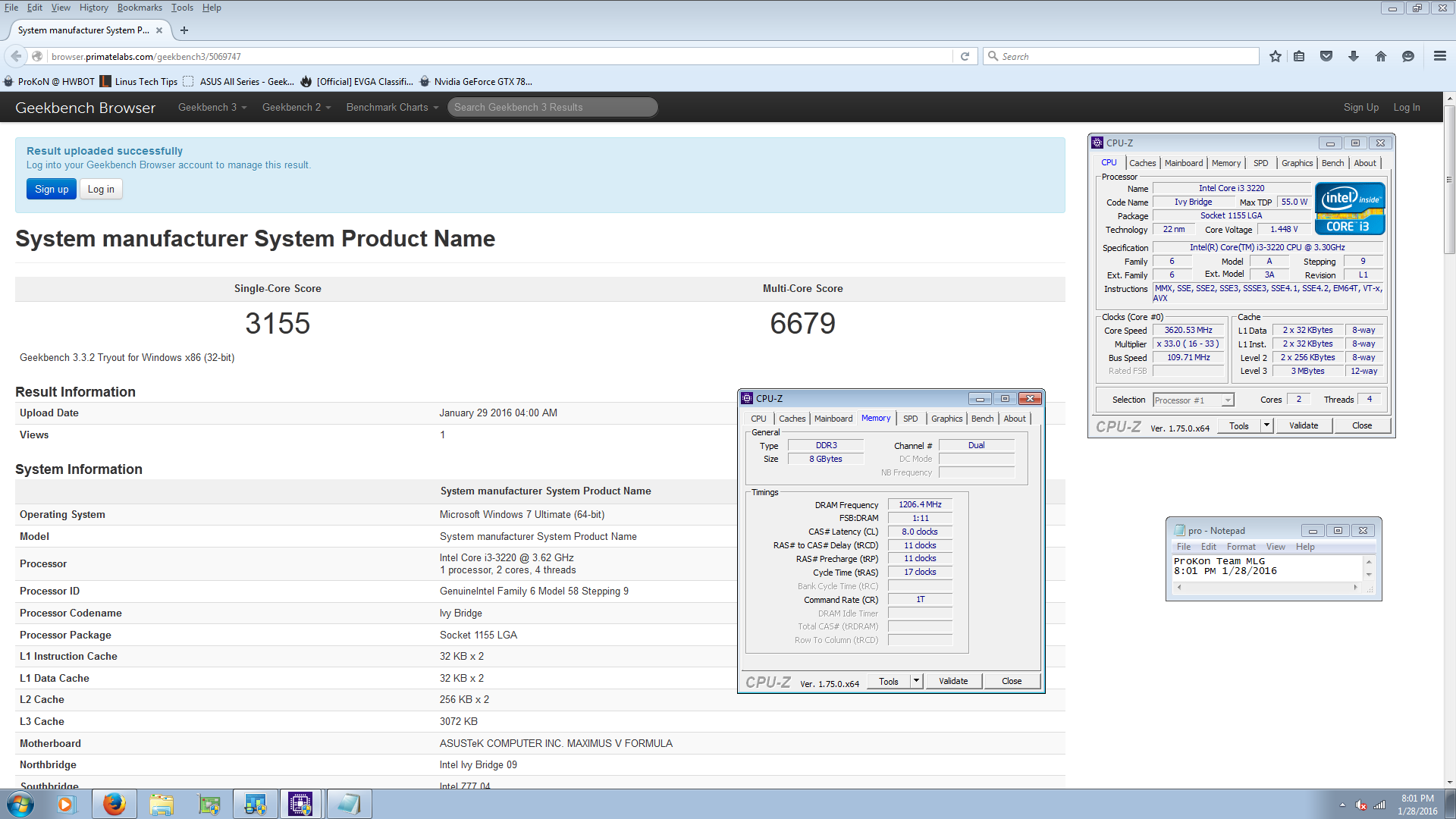Click Log In in Geekbench navbar
Image resolution: width=1456 pixels, height=819 pixels.
pos(1406,107)
